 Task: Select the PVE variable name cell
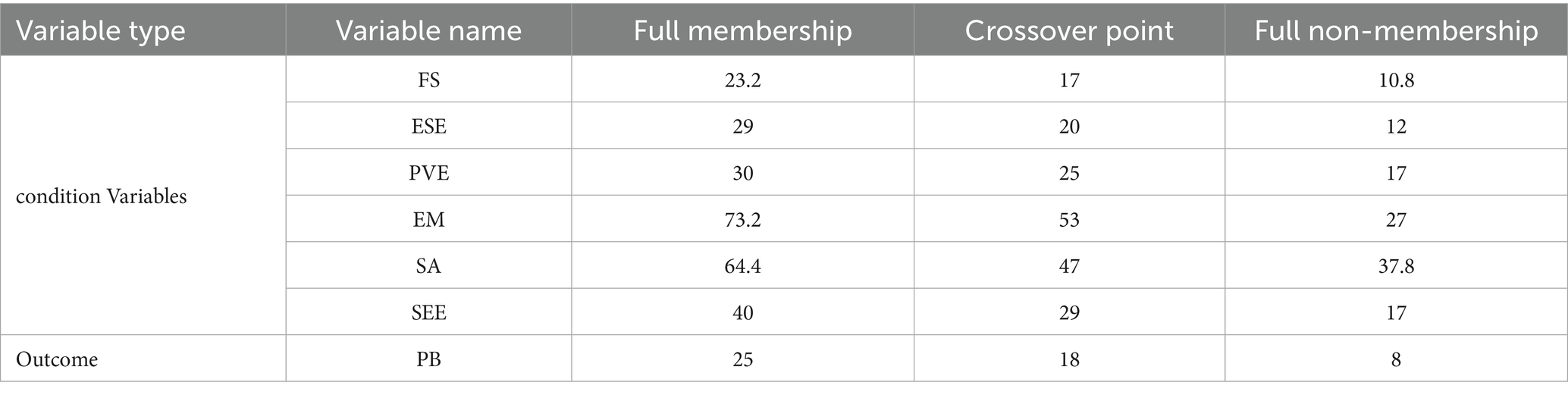[428, 173]
